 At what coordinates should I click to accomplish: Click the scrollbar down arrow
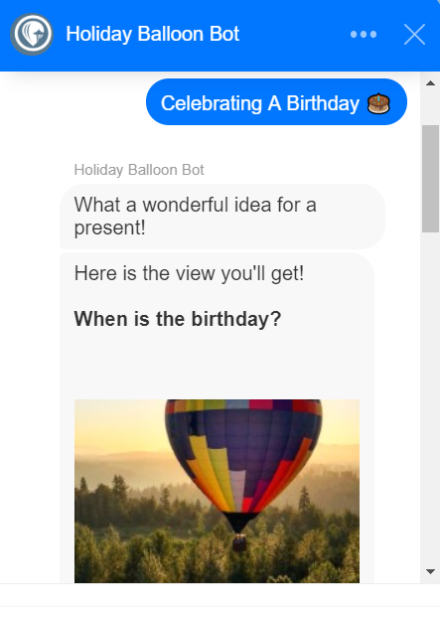pos(431,571)
